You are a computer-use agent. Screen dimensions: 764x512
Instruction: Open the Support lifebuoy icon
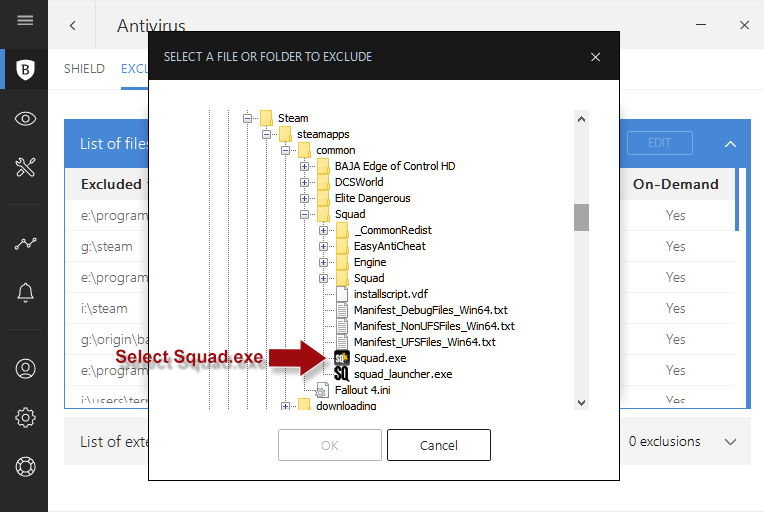pyautogui.click(x=25, y=466)
